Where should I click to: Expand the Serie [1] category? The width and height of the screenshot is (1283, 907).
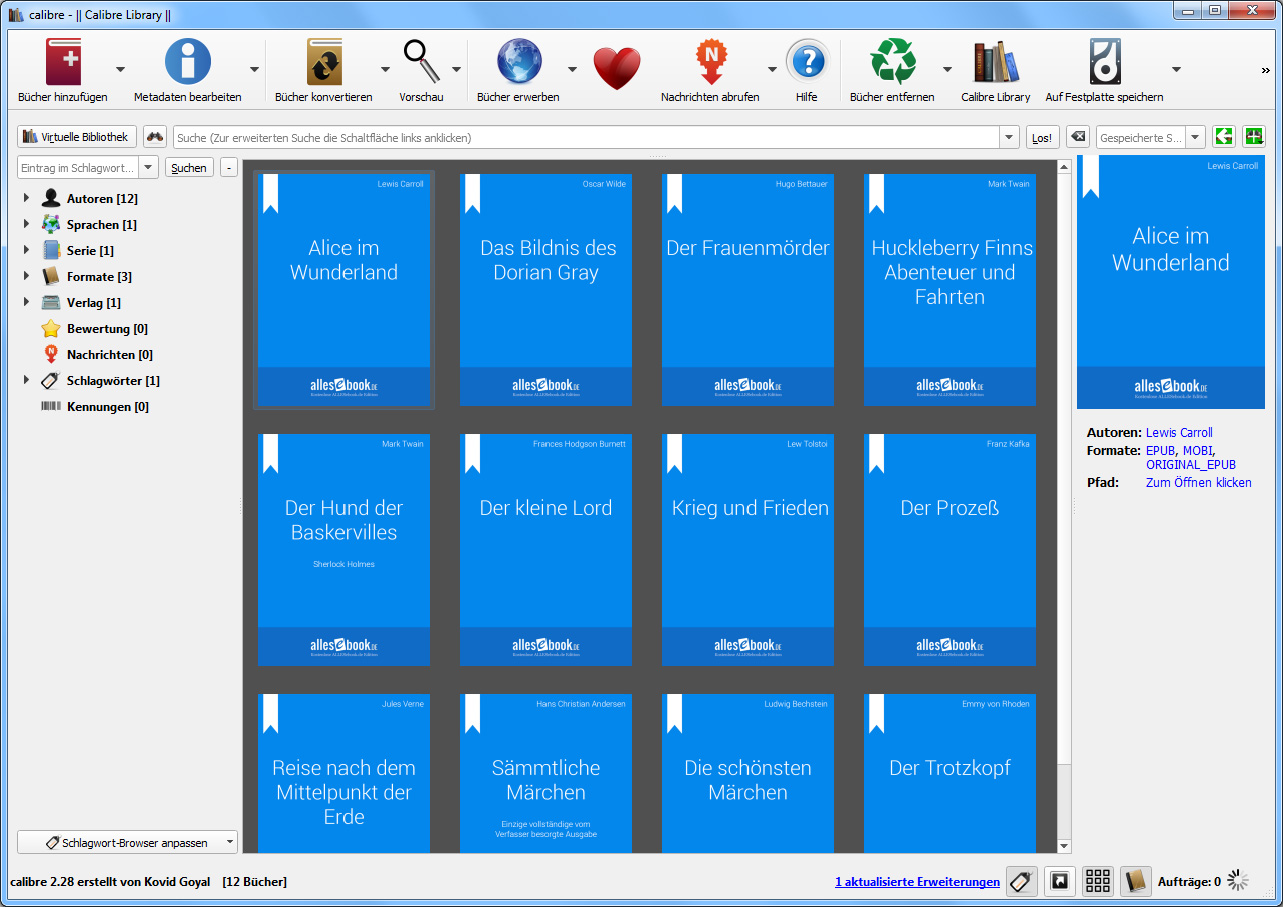26,250
